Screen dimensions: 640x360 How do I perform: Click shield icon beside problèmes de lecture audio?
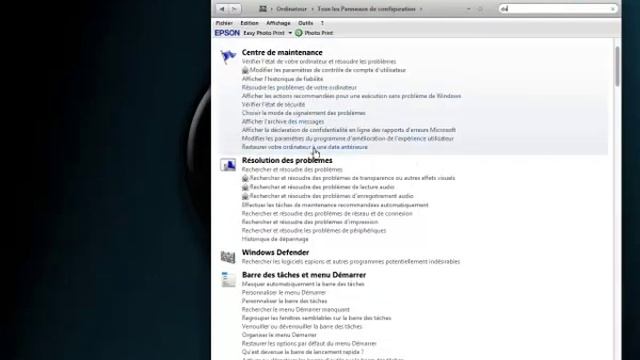pyautogui.click(x=245, y=187)
